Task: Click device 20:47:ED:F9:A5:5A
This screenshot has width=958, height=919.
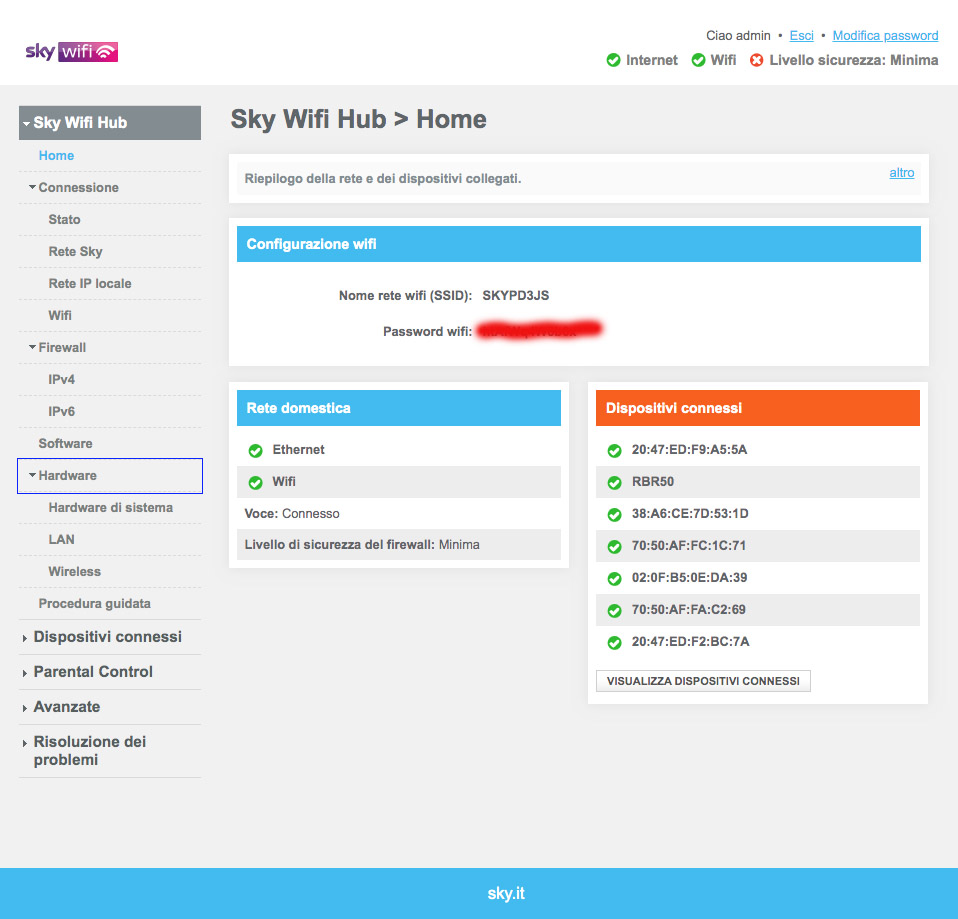Action: (x=689, y=450)
